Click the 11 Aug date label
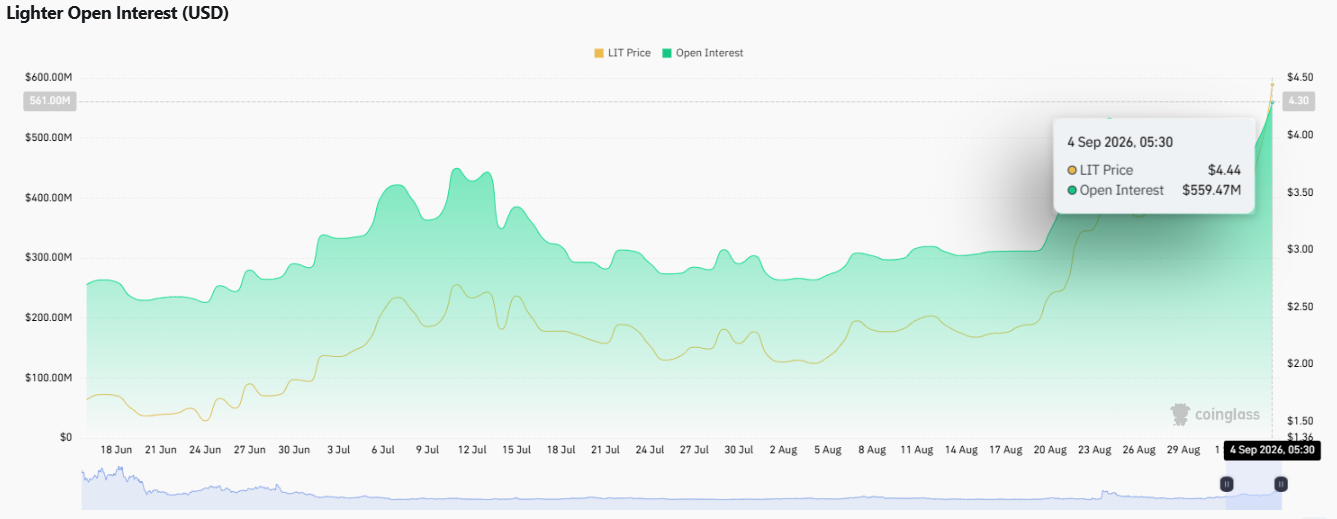The height and width of the screenshot is (519, 1337). click(x=916, y=450)
